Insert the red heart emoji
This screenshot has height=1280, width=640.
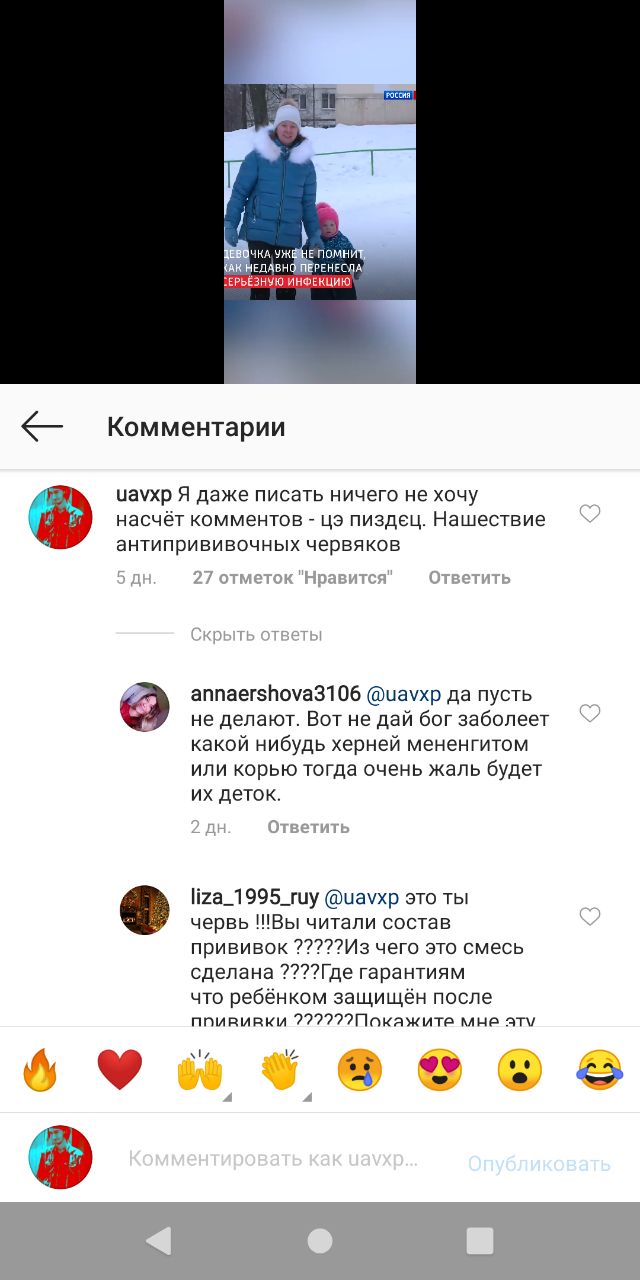click(120, 1070)
